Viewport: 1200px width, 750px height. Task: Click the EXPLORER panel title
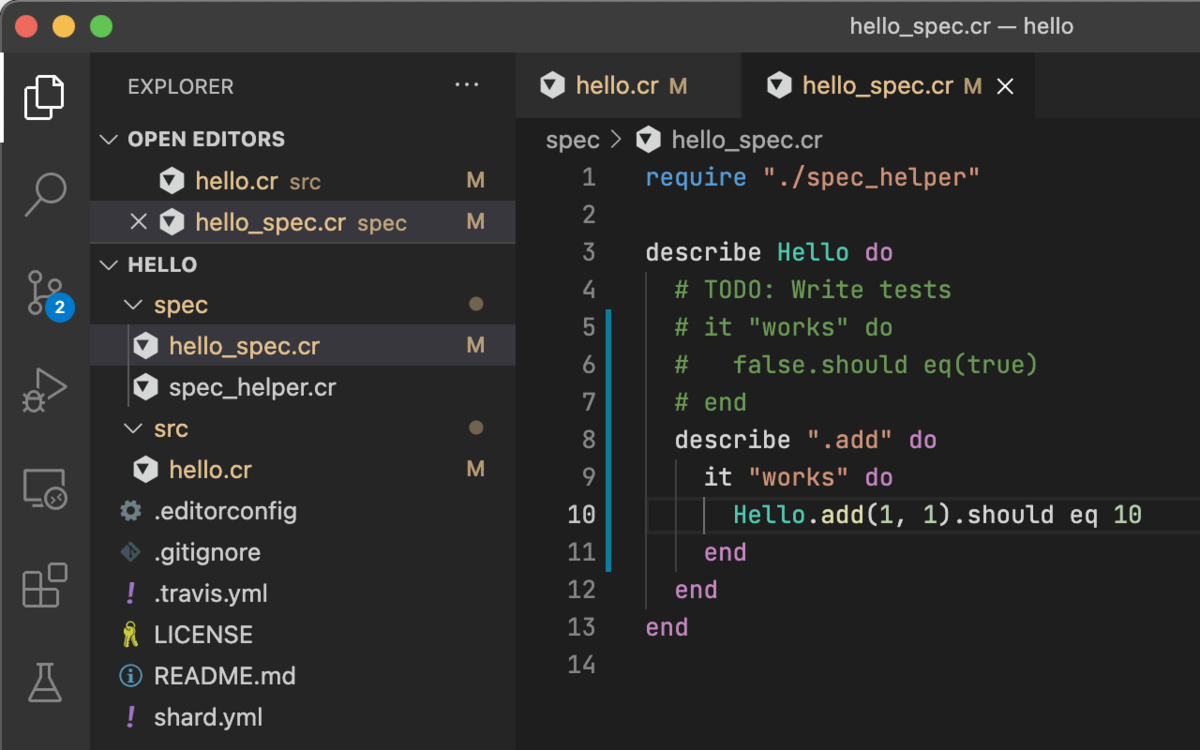pos(180,87)
